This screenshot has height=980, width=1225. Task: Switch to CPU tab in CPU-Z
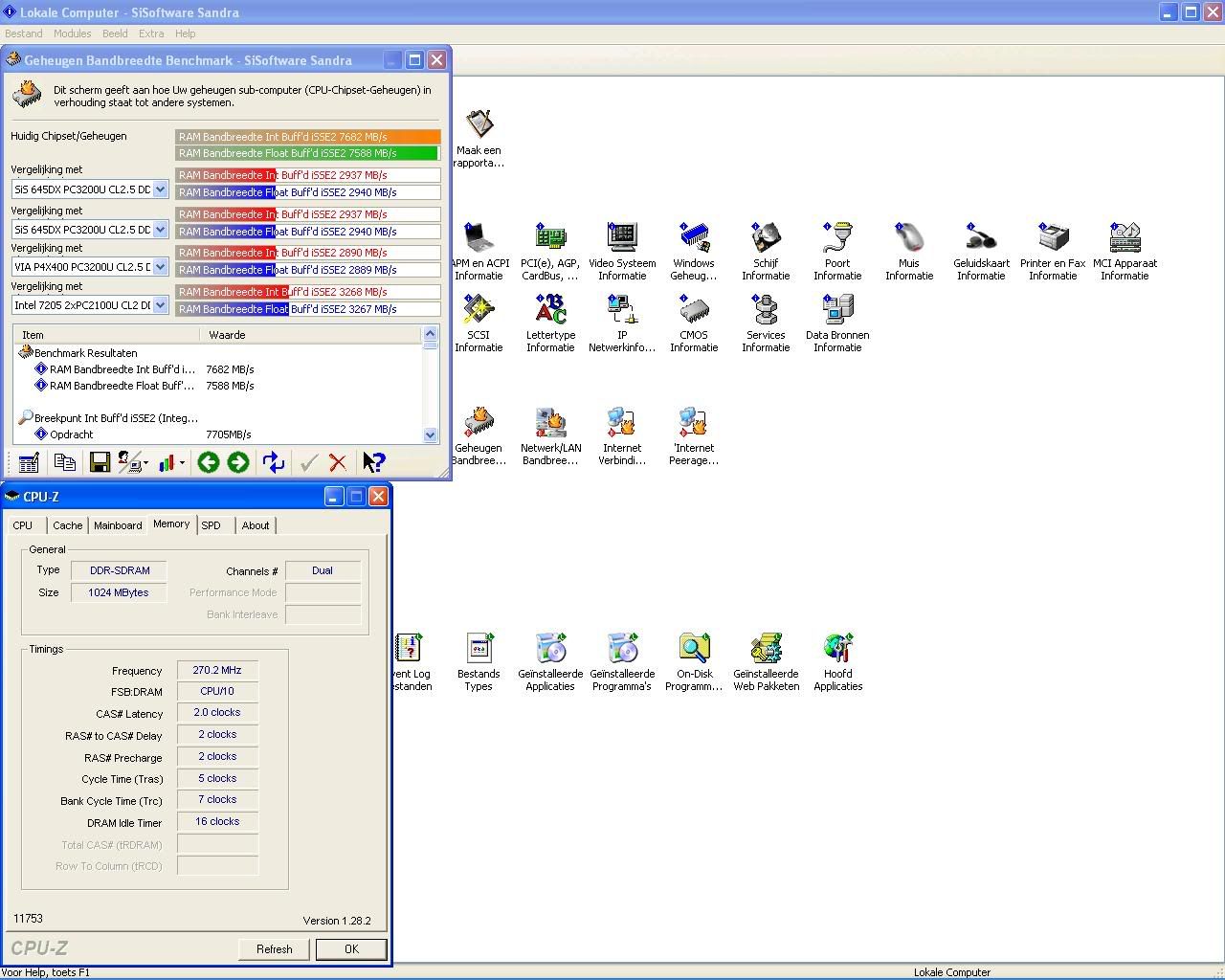pos(23,525)
